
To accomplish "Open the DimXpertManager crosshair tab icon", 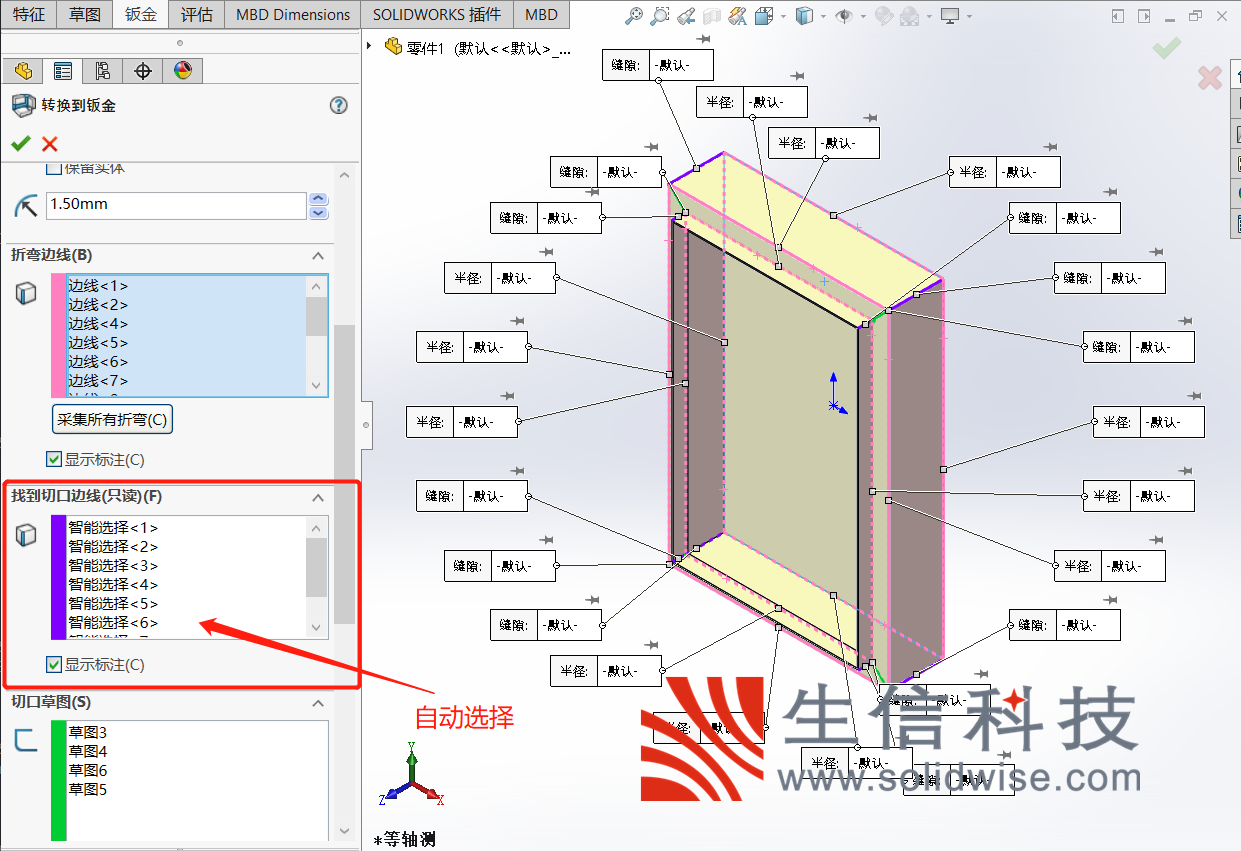I will pyautogui.click(x=142, y=71).
